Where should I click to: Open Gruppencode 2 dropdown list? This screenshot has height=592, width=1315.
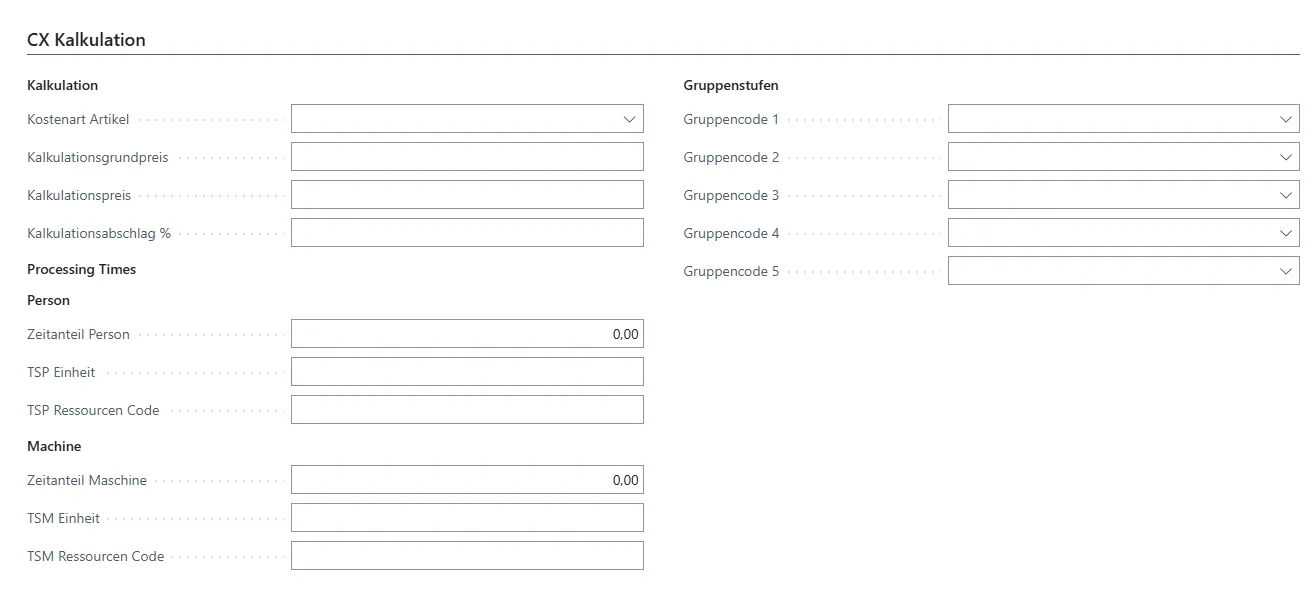(1286, 157)
